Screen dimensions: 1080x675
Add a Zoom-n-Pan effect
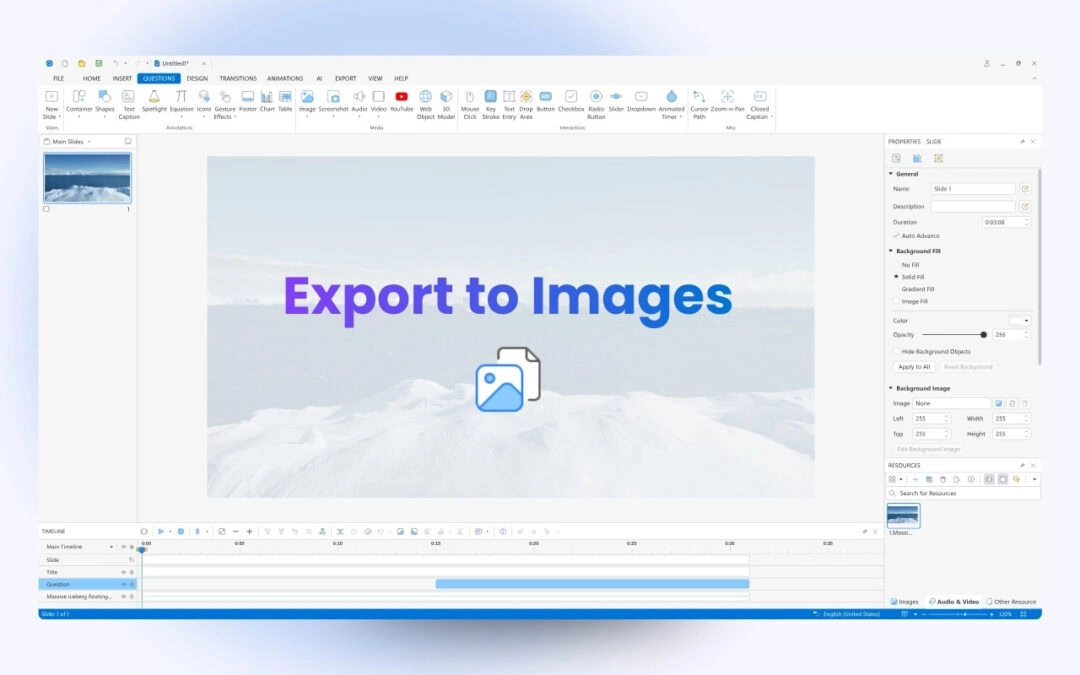pos(727,101)
